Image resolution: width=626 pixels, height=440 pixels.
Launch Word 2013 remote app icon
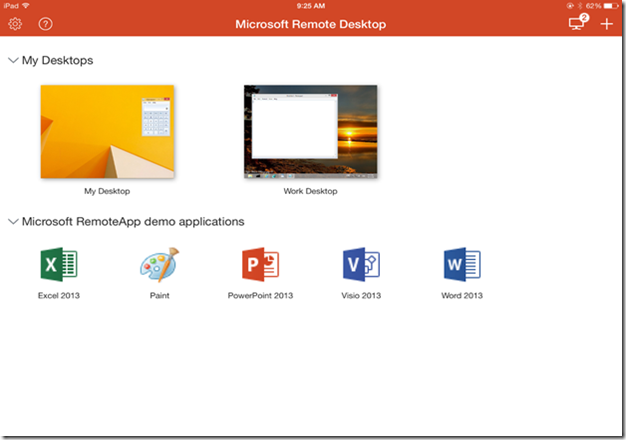(x=462, y=264)
